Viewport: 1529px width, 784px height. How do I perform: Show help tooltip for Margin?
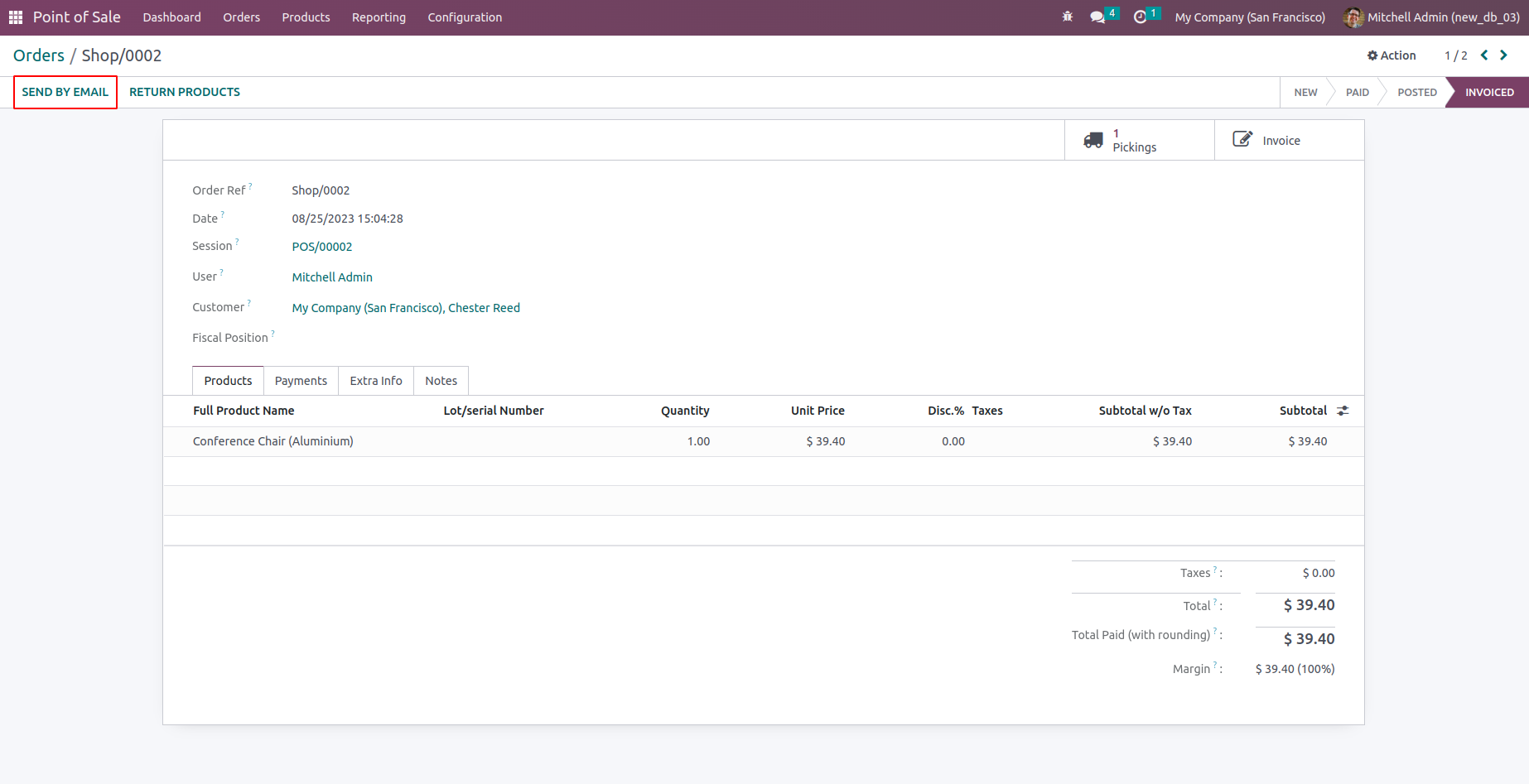coord(1215,664)
